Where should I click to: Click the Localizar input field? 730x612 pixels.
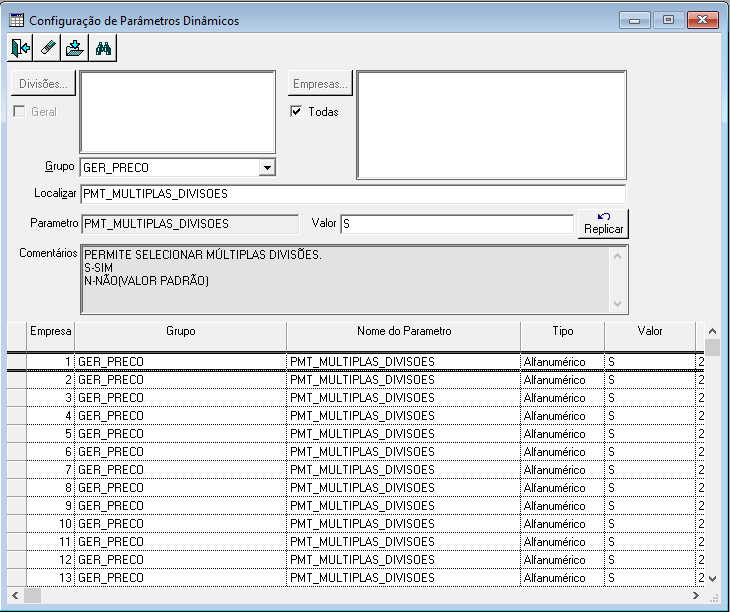[353, 194]
